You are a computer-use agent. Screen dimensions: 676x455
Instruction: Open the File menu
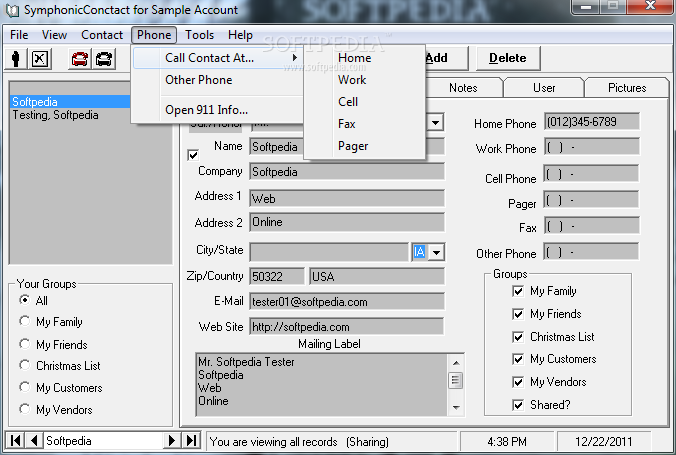pos(19,35)
